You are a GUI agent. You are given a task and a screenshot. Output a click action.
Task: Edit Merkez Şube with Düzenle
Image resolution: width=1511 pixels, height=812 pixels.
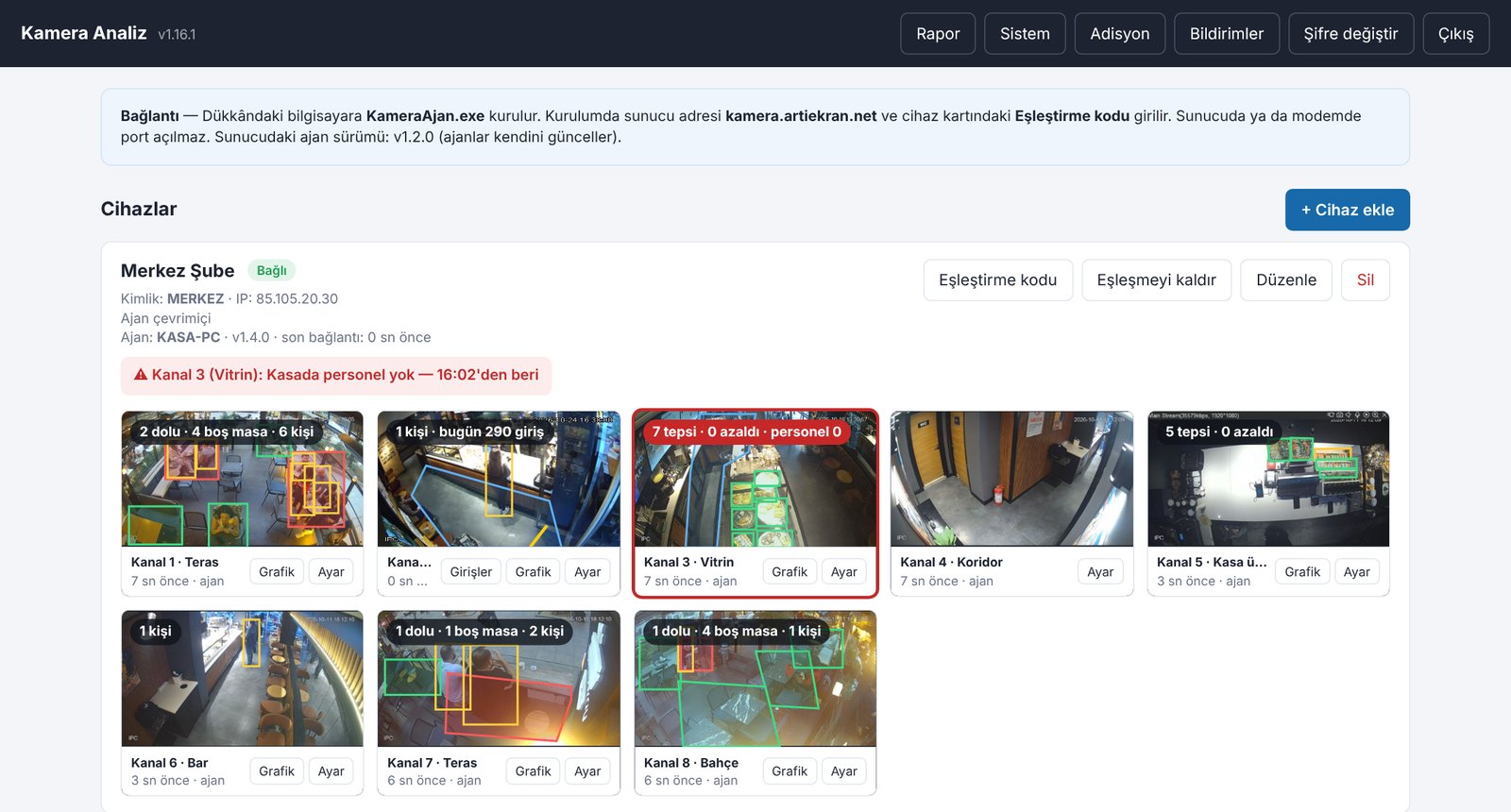[1286, 279]
